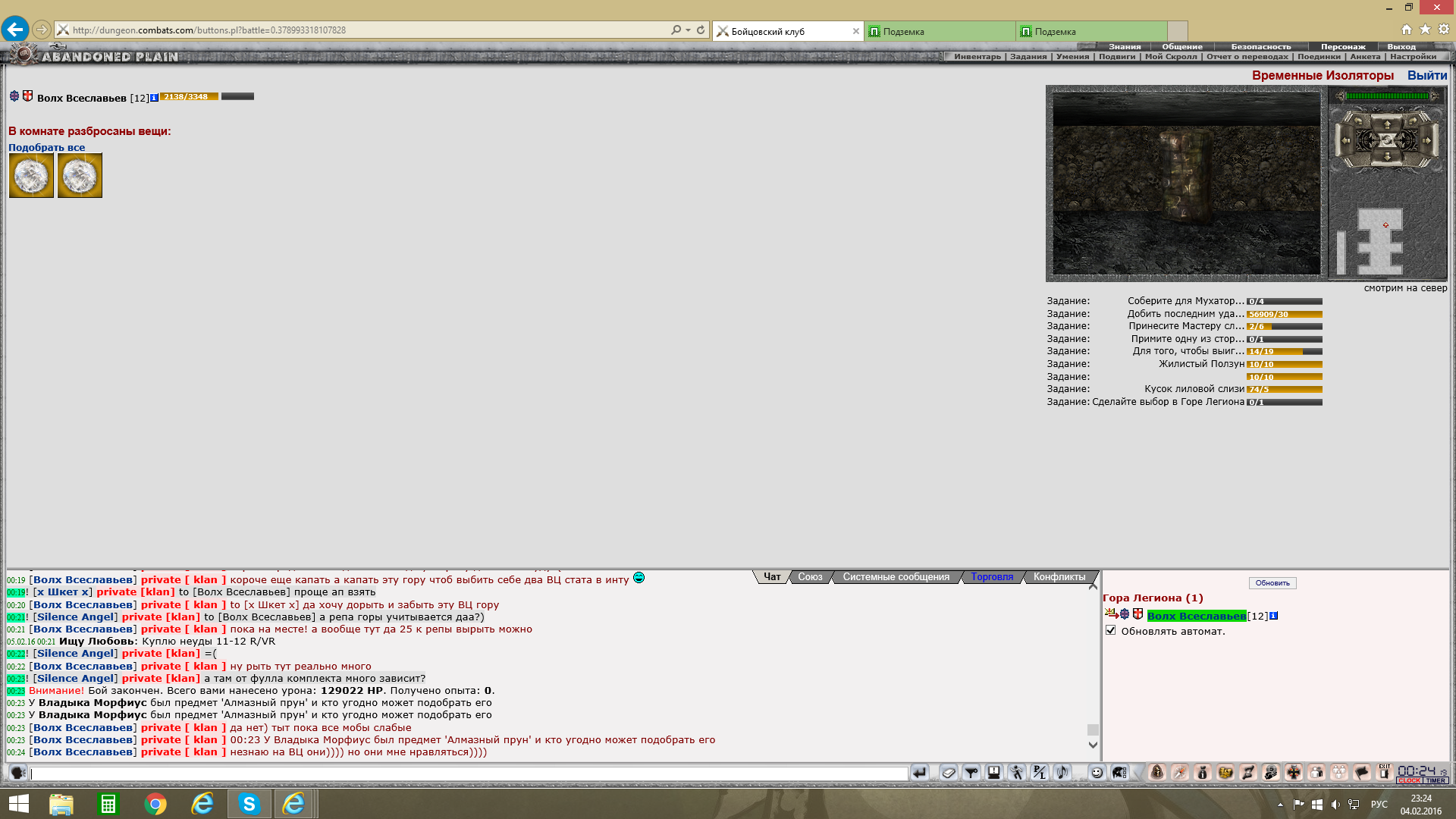Click the player info icon near name
1456x819 pixels.
pos(154,98)
